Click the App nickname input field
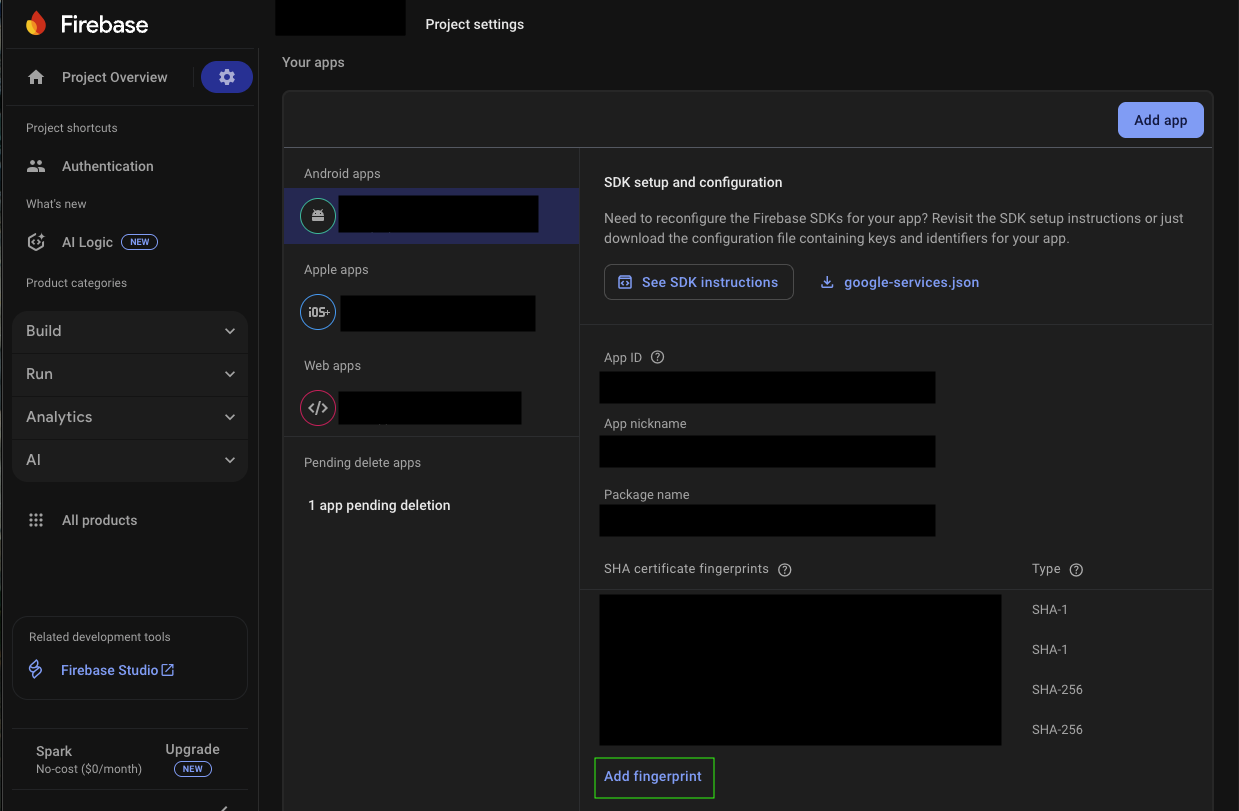Image resolution: width=1239 pixels, height=811 pixels. coord(766,452)
